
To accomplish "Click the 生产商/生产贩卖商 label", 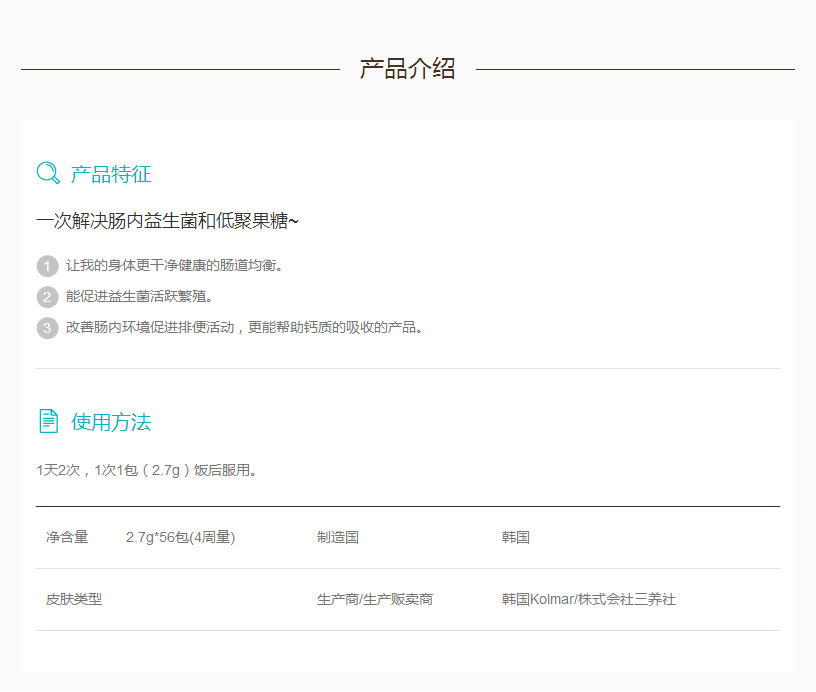I will tap(375, 600).
